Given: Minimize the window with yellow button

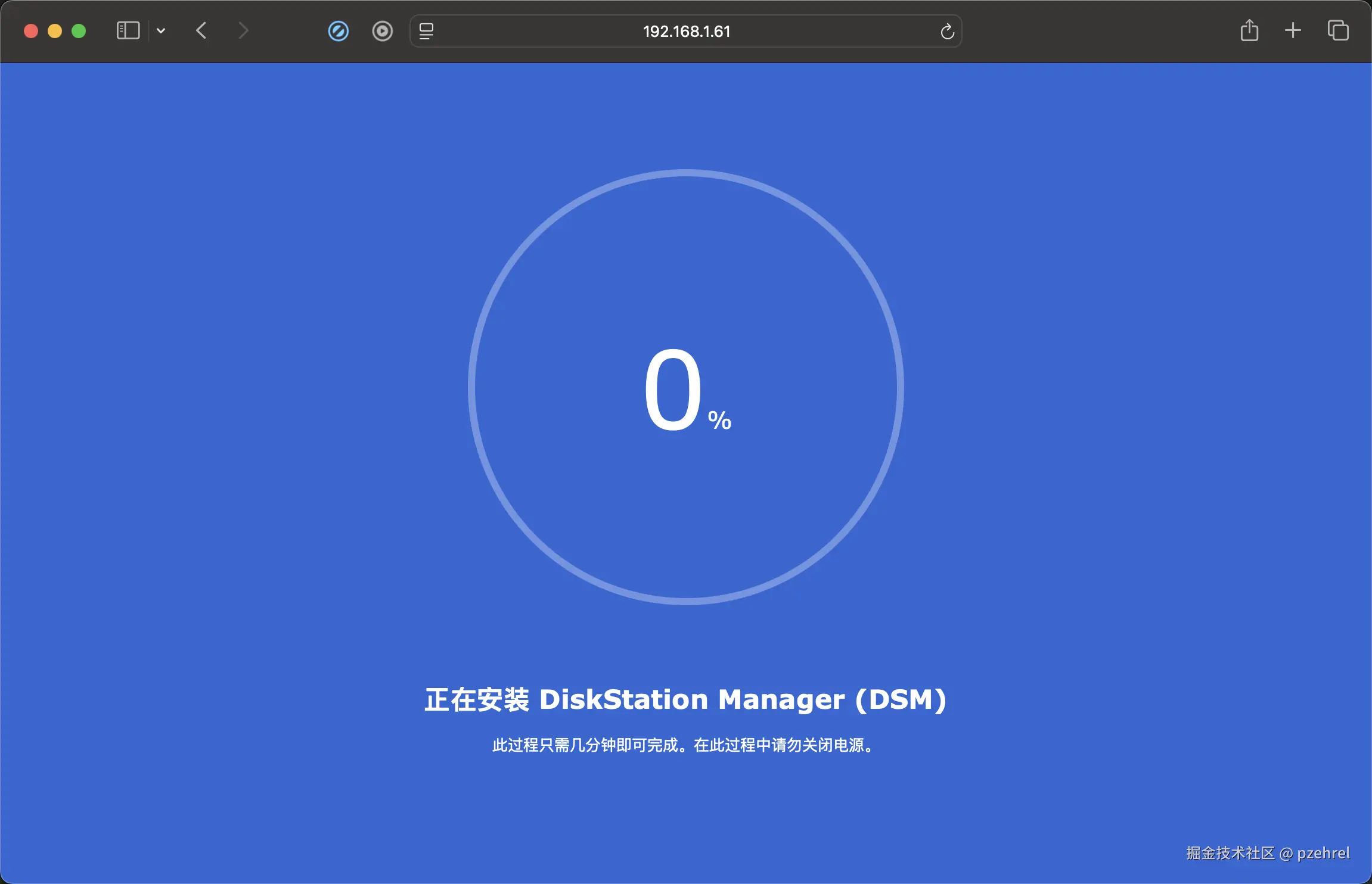Looking at the screenshot, I should click(55, 31).
